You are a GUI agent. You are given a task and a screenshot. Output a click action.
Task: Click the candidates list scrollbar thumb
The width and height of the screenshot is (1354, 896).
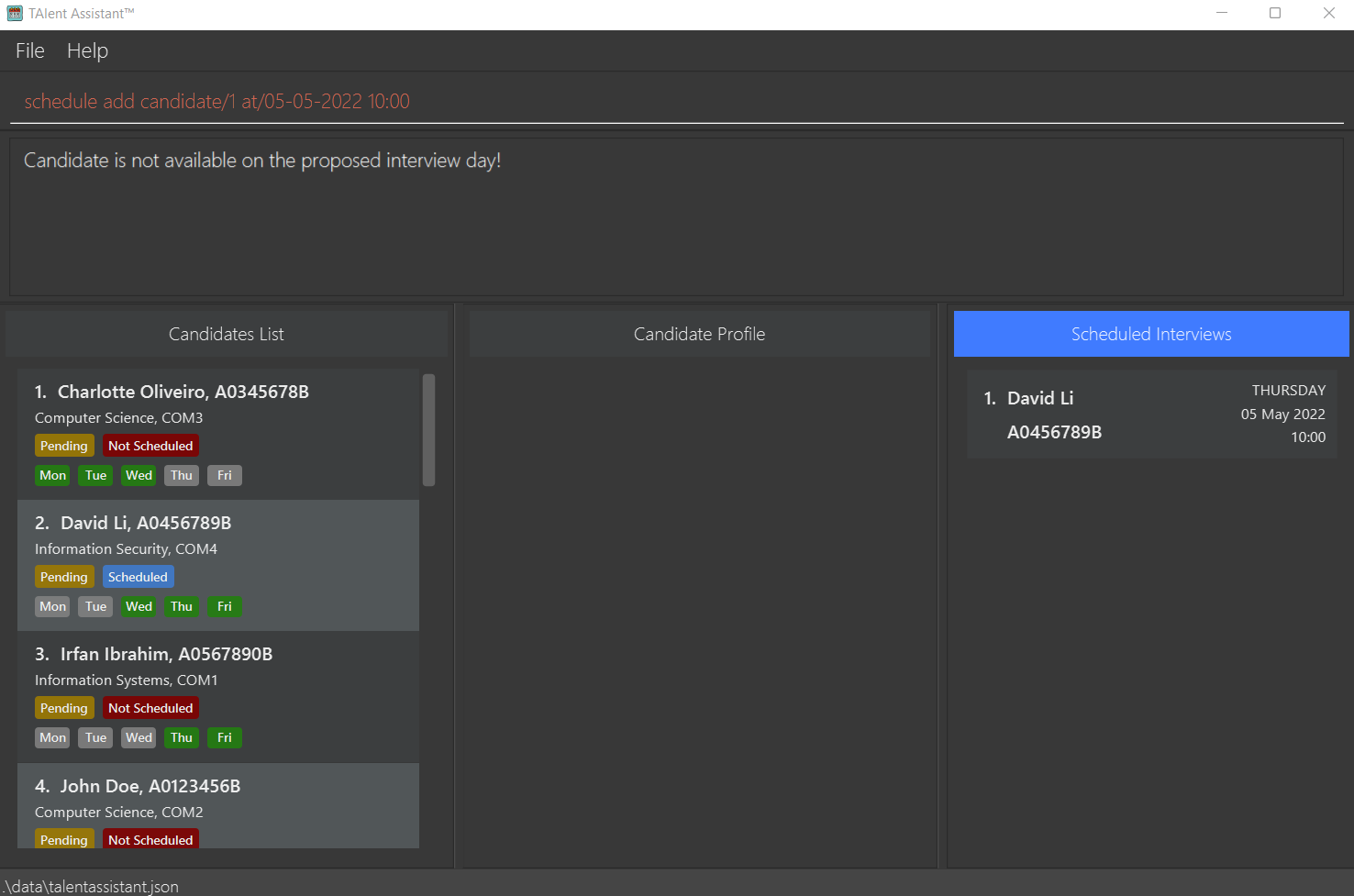428,429
